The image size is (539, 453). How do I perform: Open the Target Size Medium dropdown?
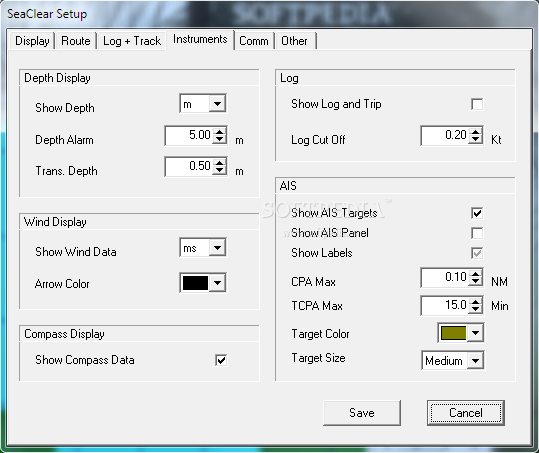click(x=475, y=361)
